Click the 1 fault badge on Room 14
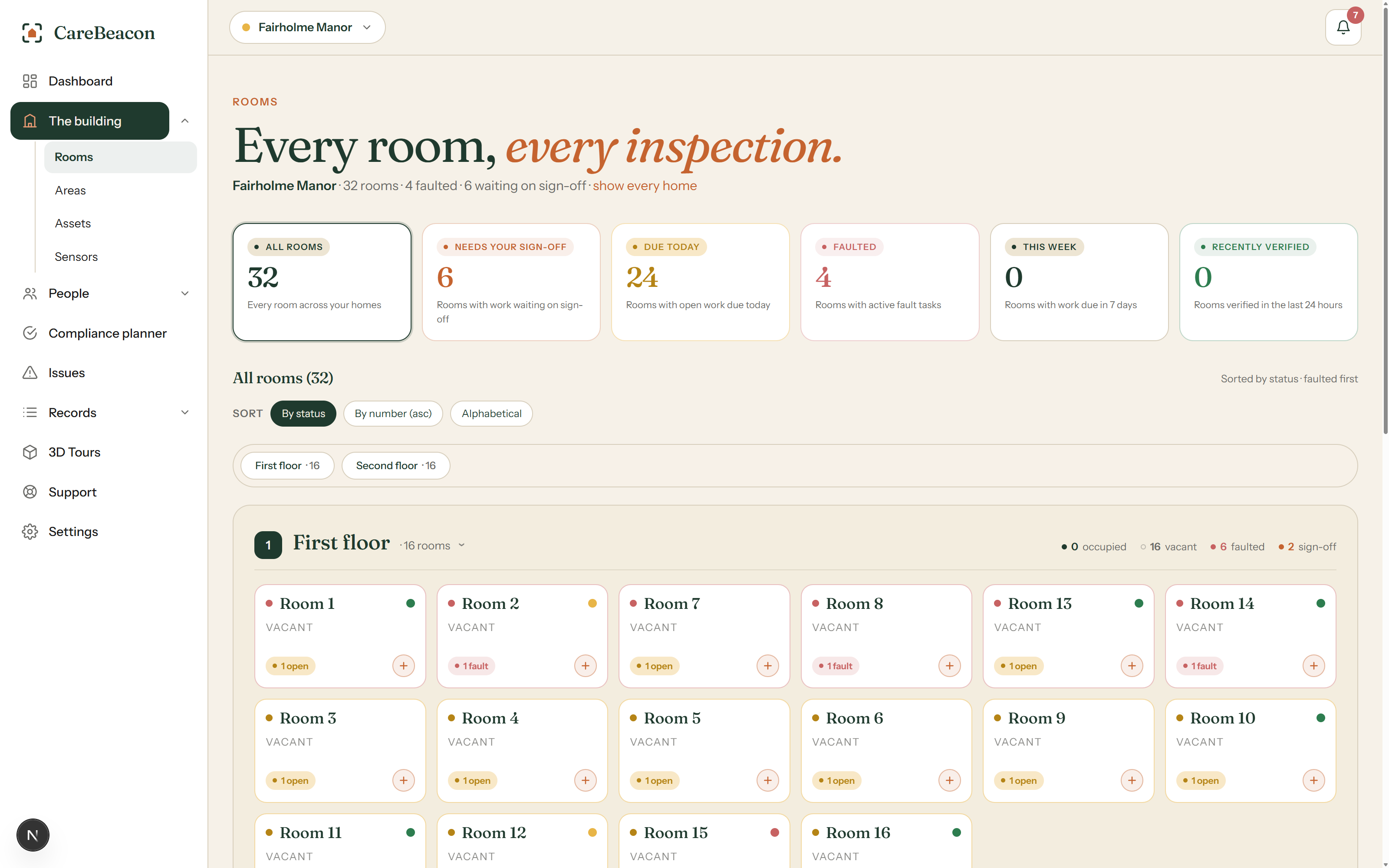 [1200, 666]
